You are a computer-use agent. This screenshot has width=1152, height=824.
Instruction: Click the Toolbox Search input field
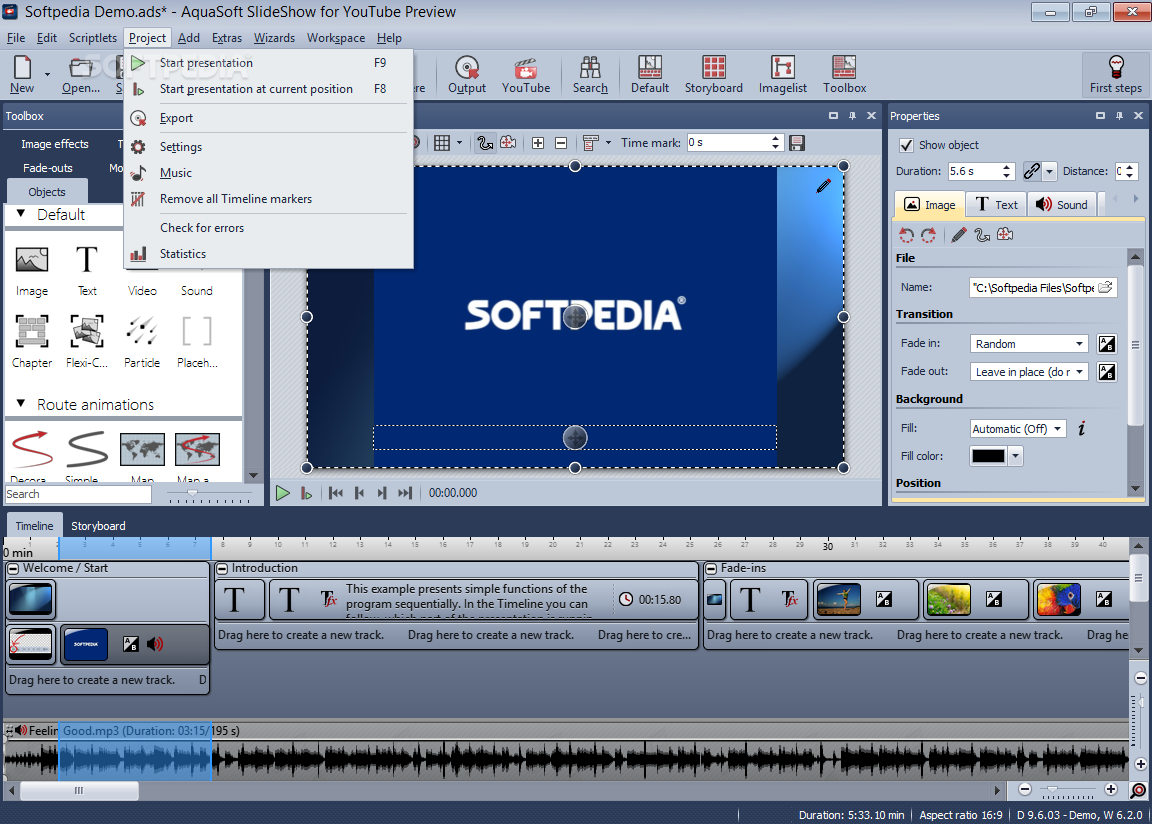[78, 494]
